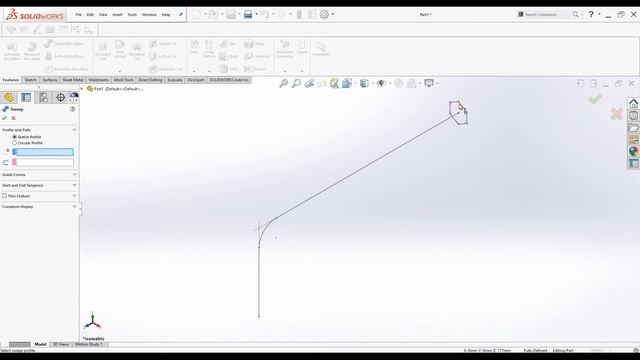Open the Hide/Show Items dropdown arrow
The height and width of the screenshot is (360, 640).
(390, 84)
